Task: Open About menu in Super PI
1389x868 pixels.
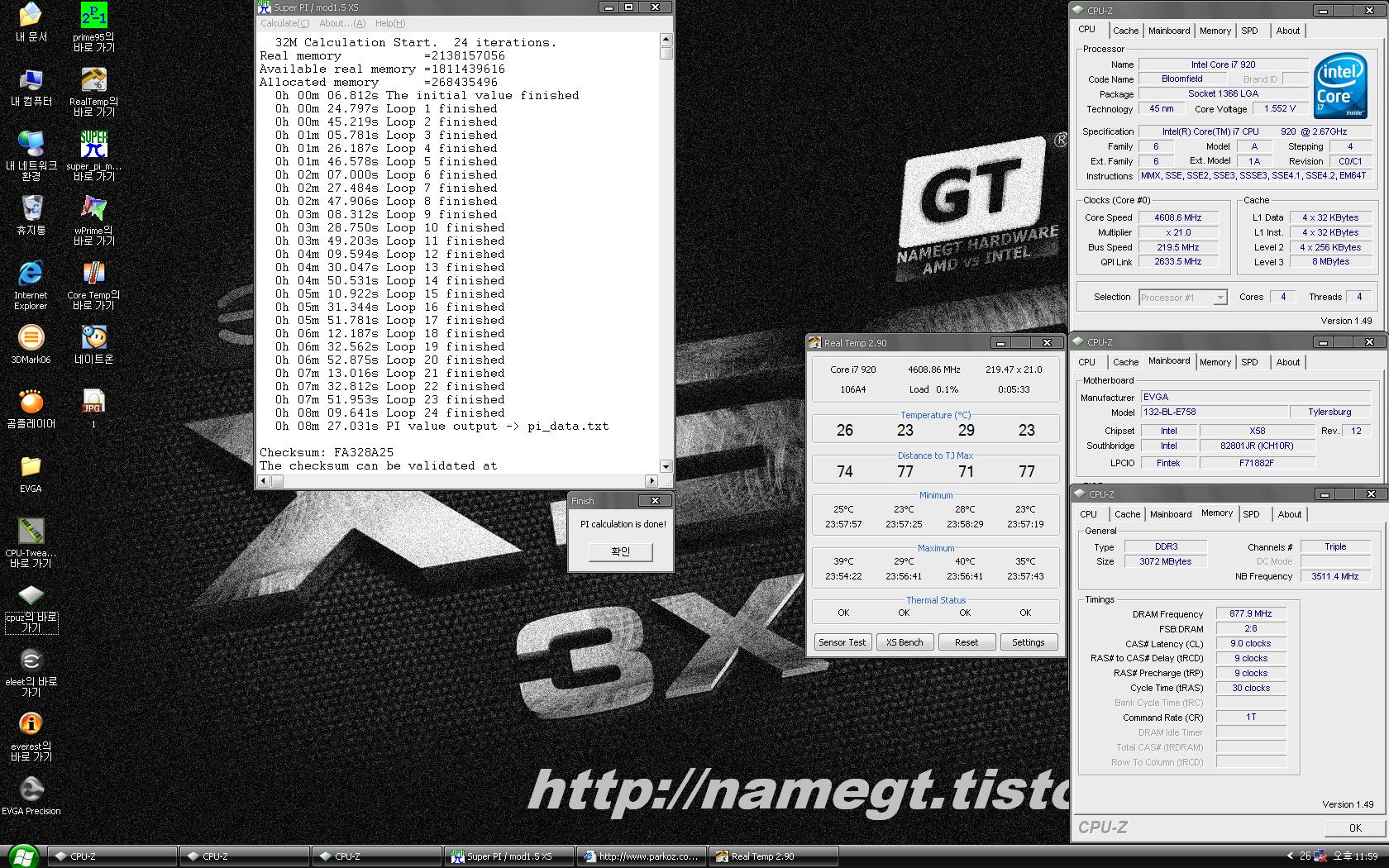Action: pos(342,23)
